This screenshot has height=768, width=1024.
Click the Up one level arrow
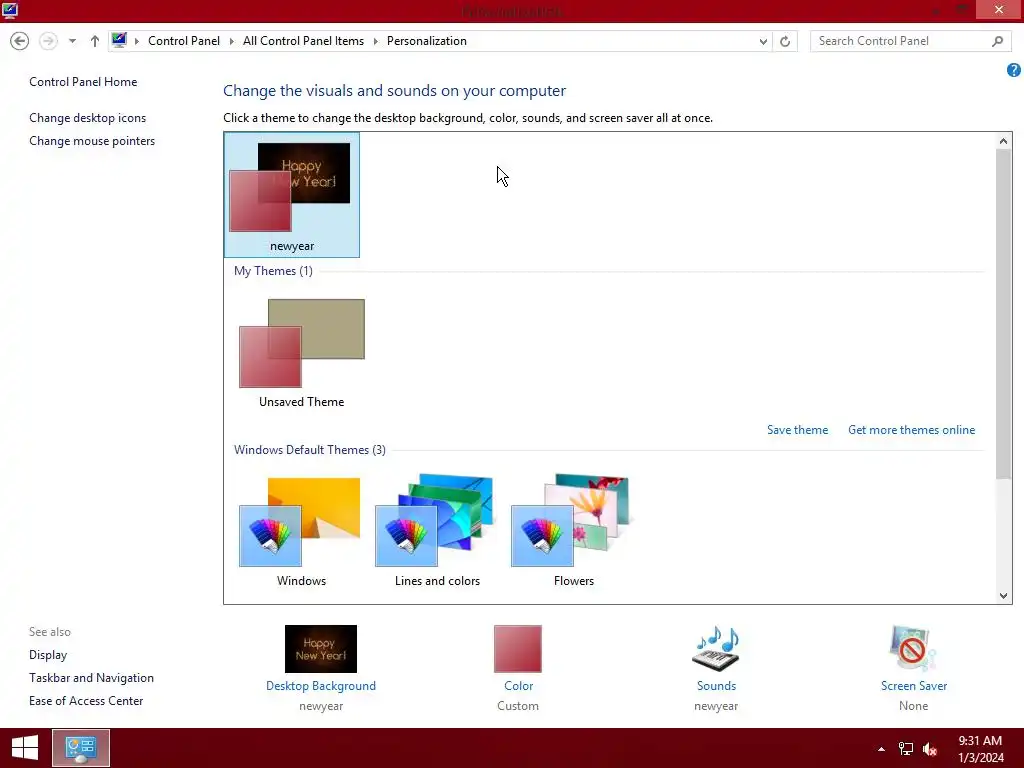[x=95, y=41]
